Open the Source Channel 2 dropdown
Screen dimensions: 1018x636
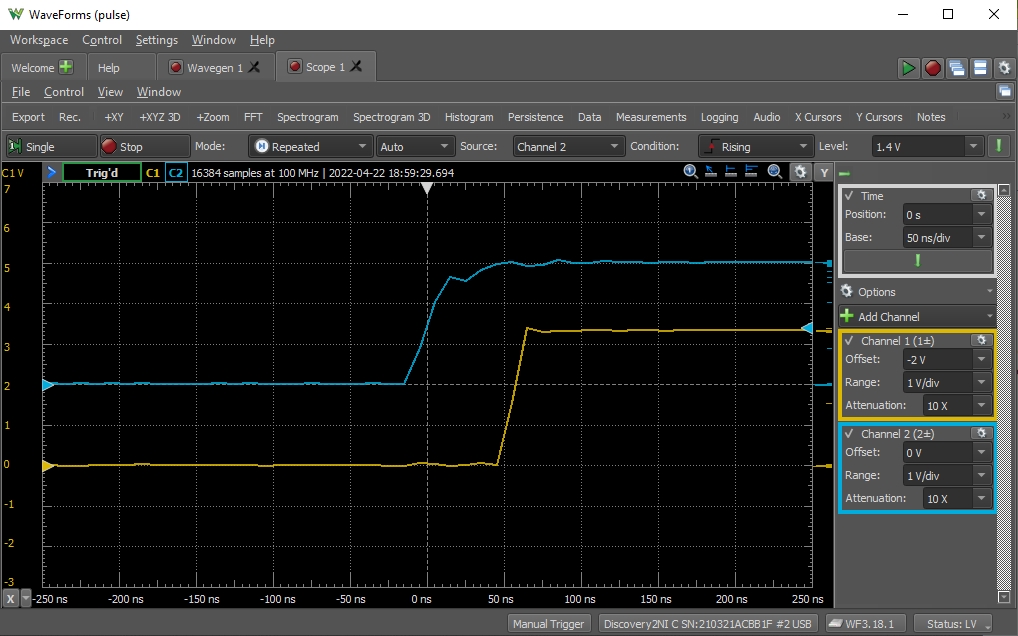pyautogui.click(x=569, y=147)
